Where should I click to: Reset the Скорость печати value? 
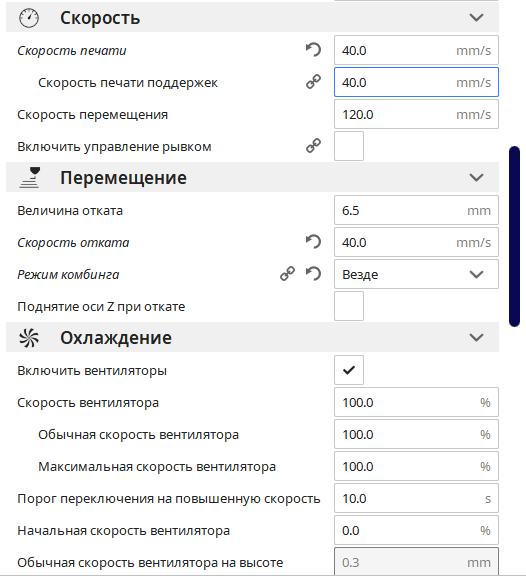313,50
